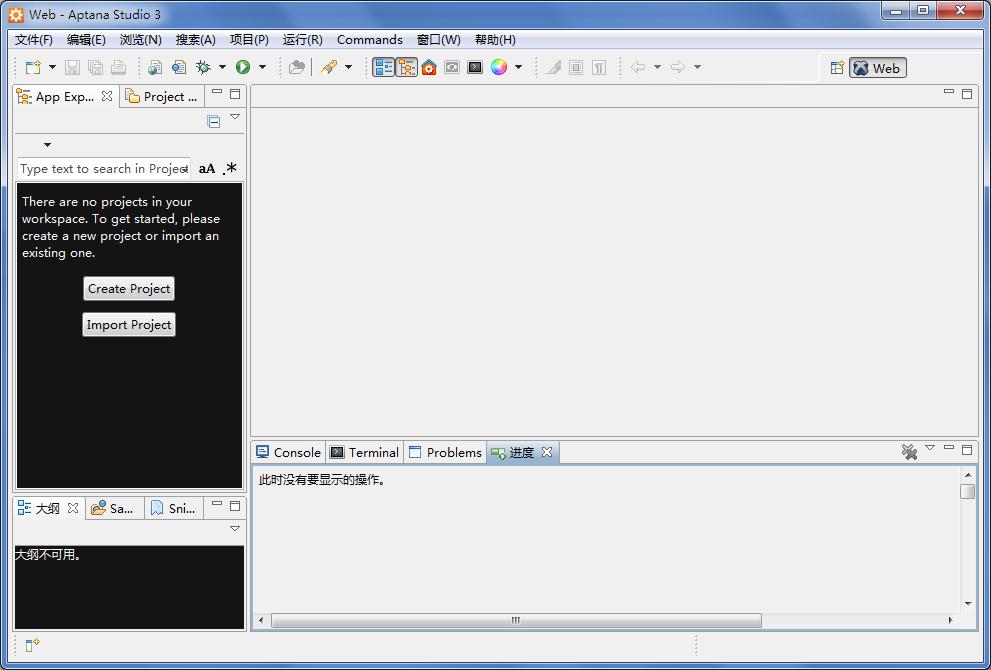Open the theme color wheel dropdown arrow
This screenshot has height=670, width=991.
click(x=518, y=67)
